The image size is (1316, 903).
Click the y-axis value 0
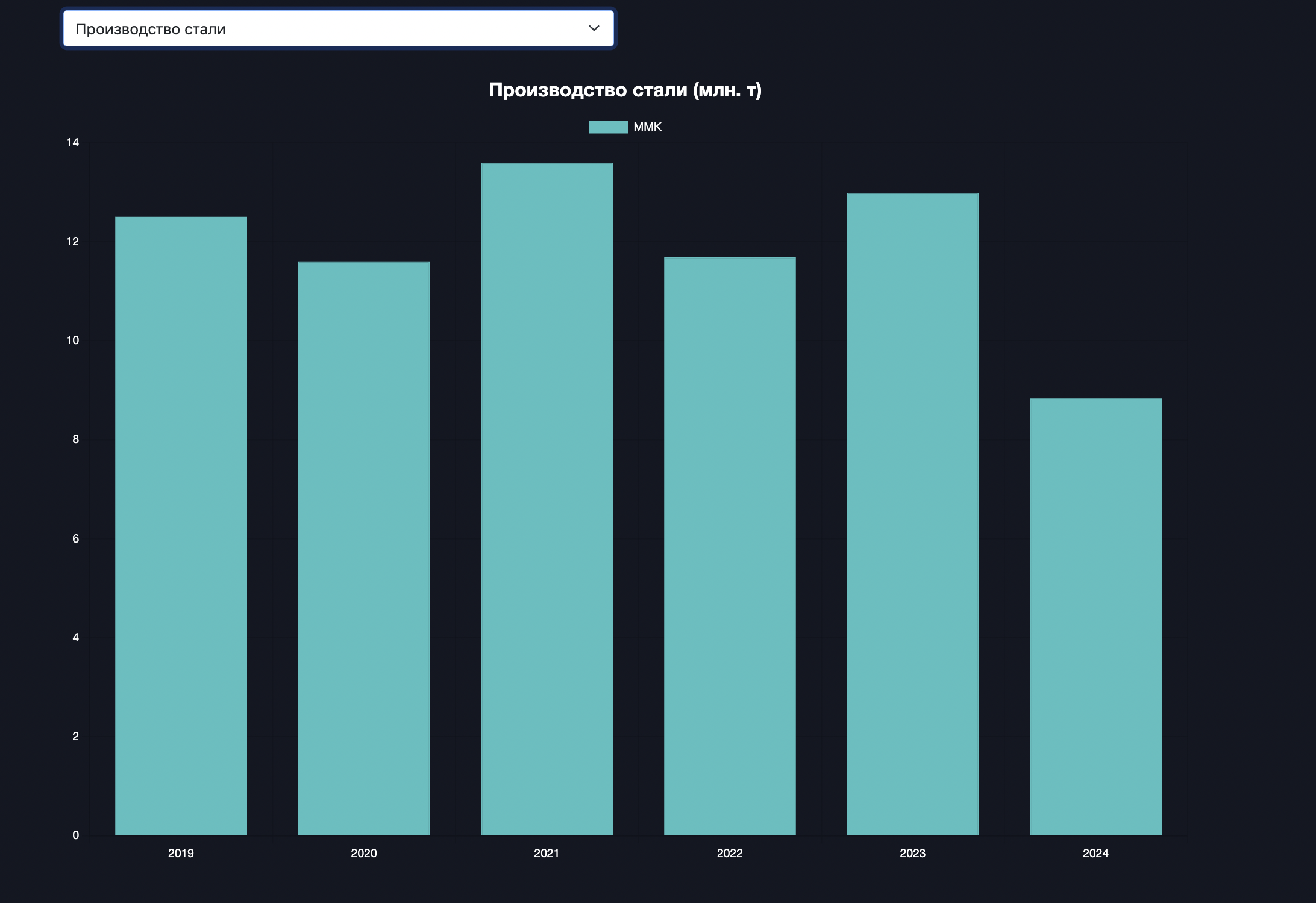coord(75,835)
